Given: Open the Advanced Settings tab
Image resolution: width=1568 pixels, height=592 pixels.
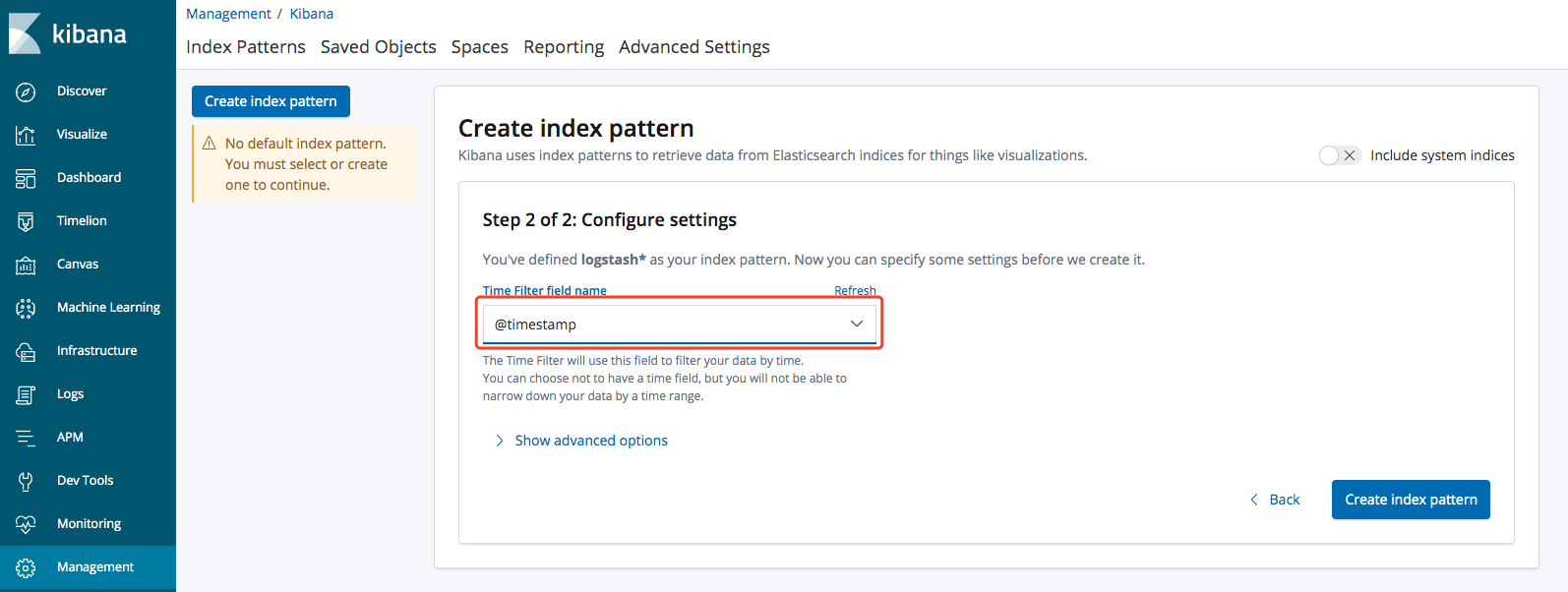Looking at the screenshot, I should pyautogui.click(x=694, y=47).
